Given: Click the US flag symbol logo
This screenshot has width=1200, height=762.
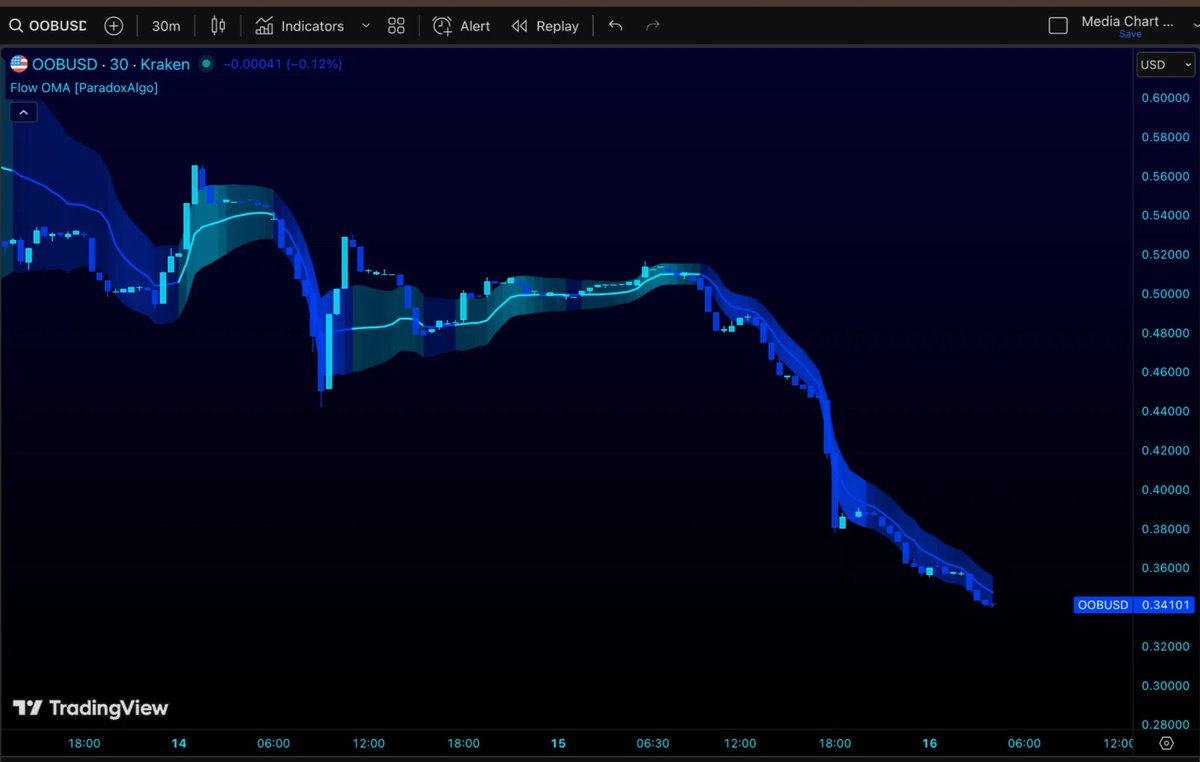Looking at the screenshot, I should point(19,64).
